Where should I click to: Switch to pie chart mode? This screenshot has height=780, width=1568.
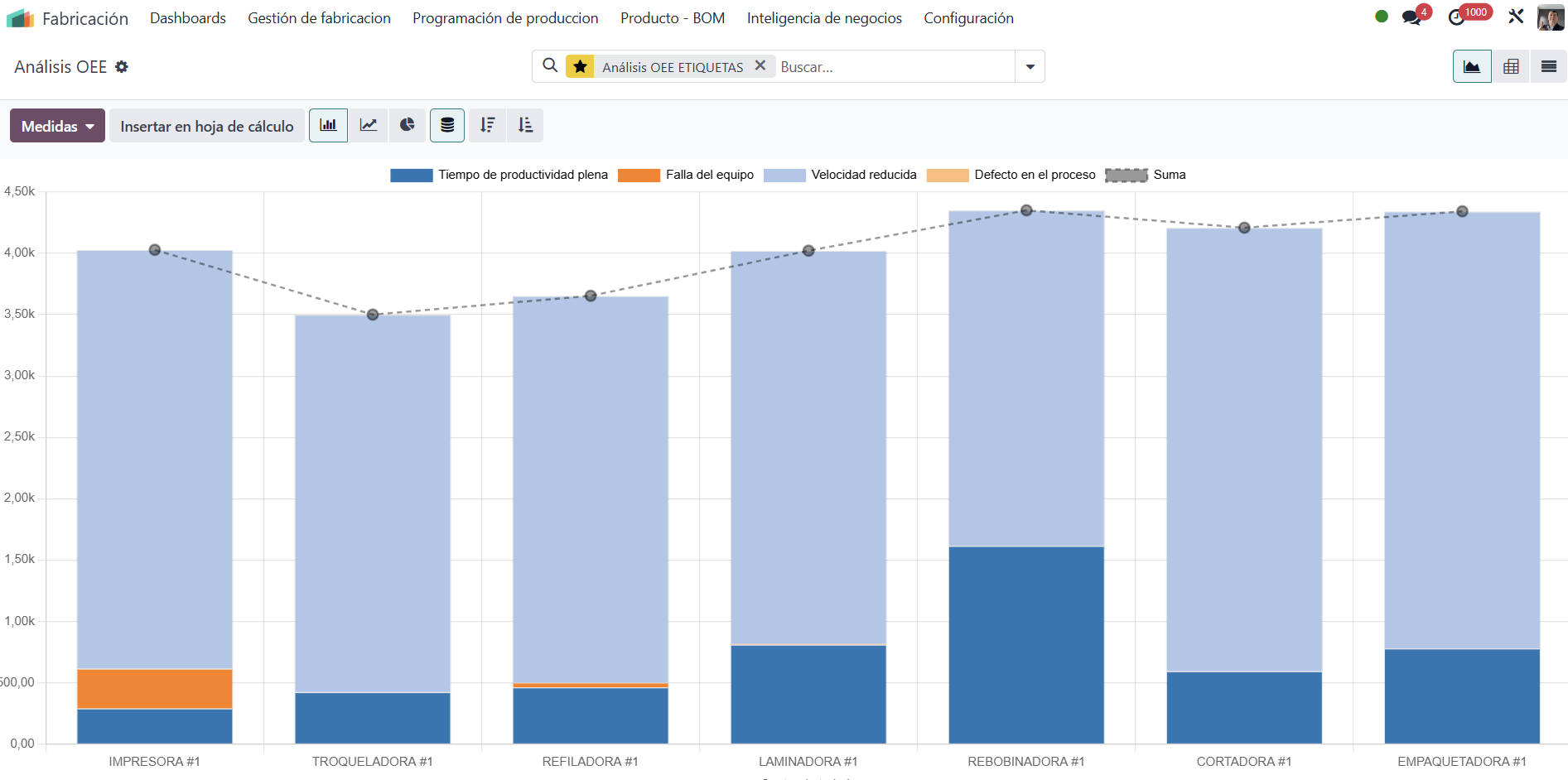click(407, 125)
